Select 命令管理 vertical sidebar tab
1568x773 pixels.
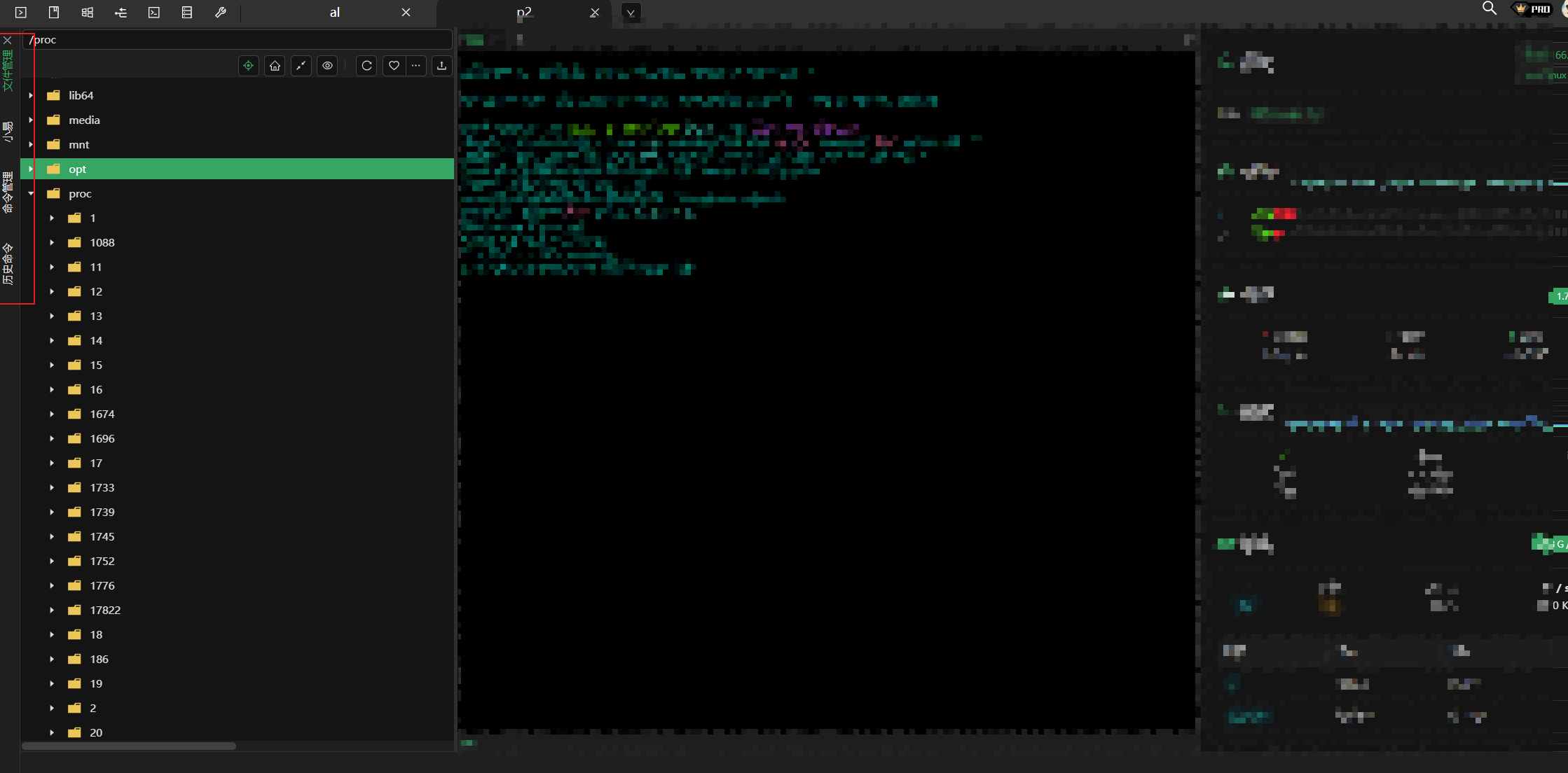[x=8, y=193]
